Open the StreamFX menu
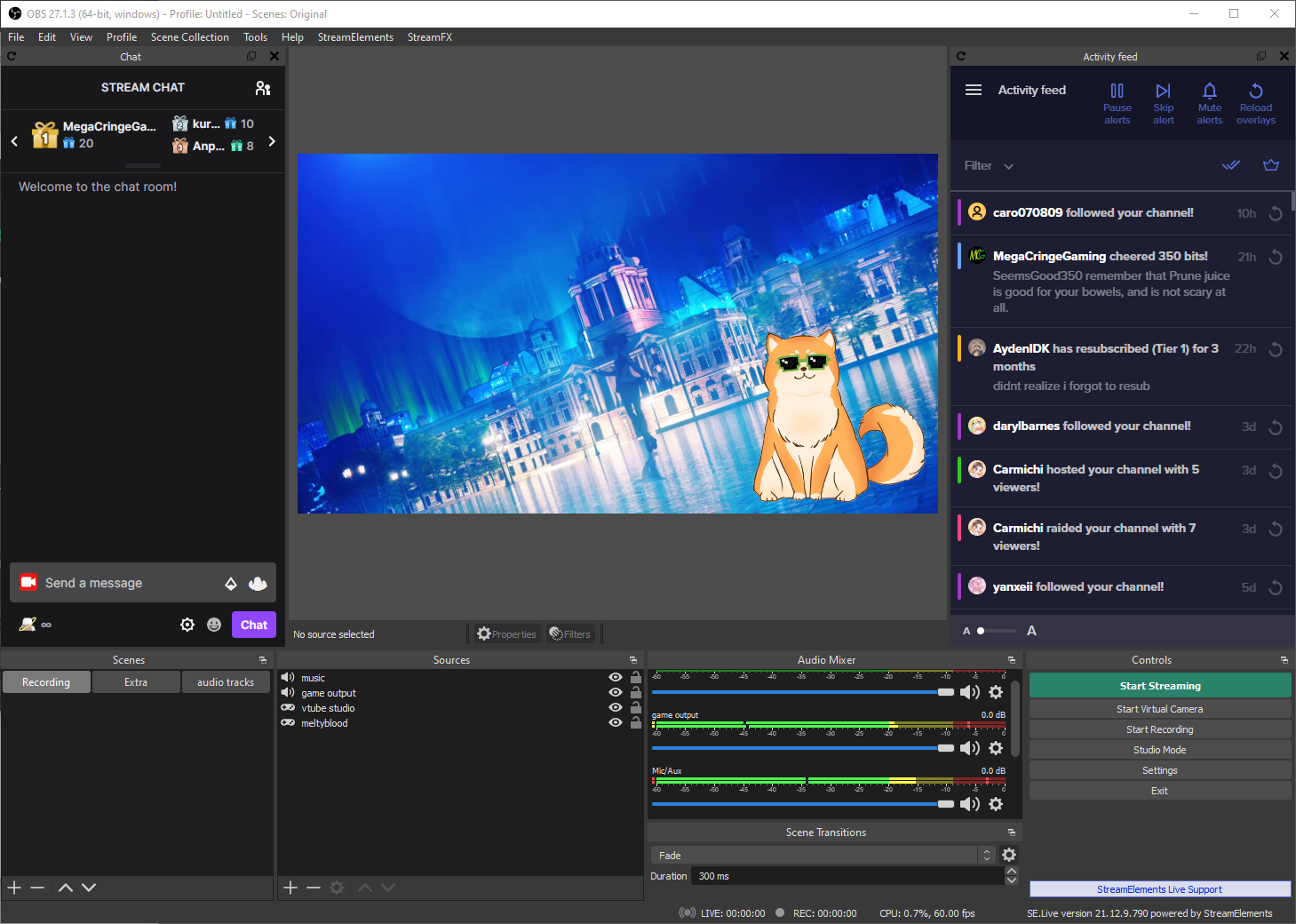The width and height of the screenshot is (1296, 924). click(x=430, y=37)
